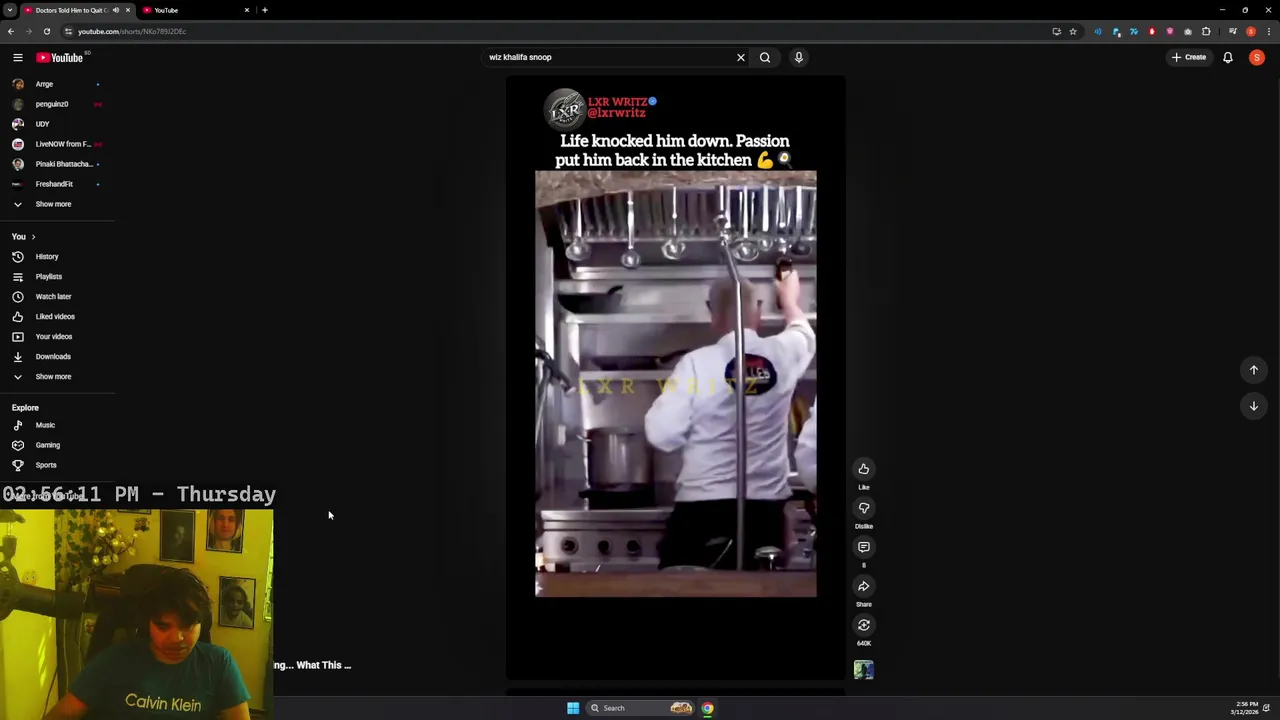The image size is (1280, 720).
Task: Open UDY subscription channel
Action: click(x=57, y=124)
